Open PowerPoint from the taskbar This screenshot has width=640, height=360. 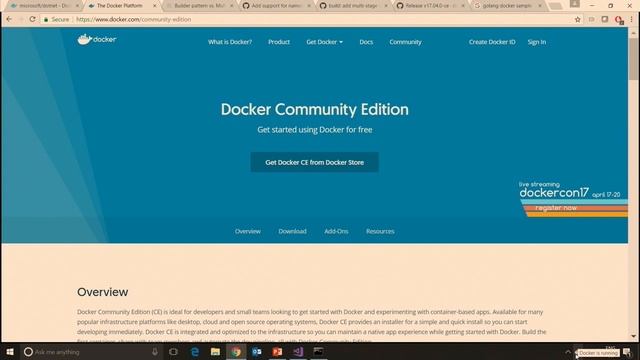point(277,351)
